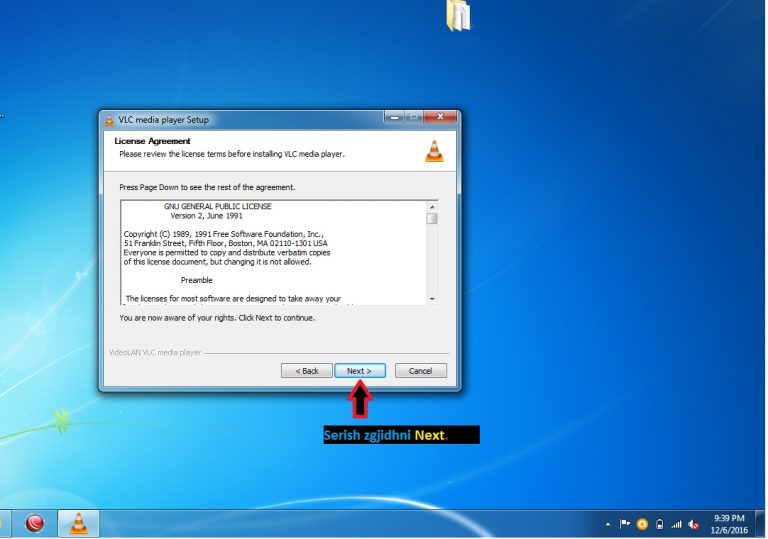768x539 pixels.
Task: Open the red round app in the taskbar
Action: pyautogui.click(x=34, y=523)
